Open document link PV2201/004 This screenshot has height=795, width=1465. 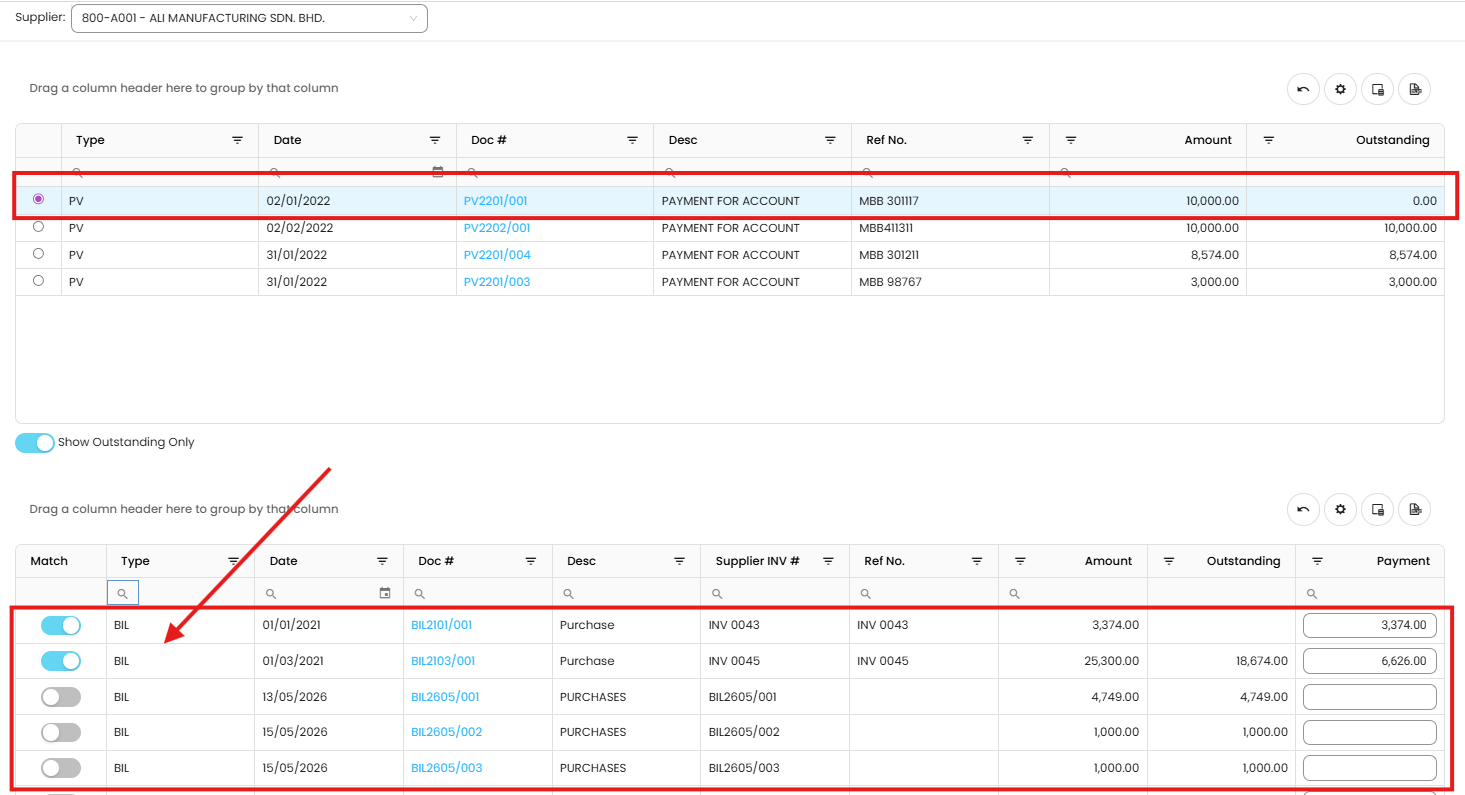coord(497,255)
